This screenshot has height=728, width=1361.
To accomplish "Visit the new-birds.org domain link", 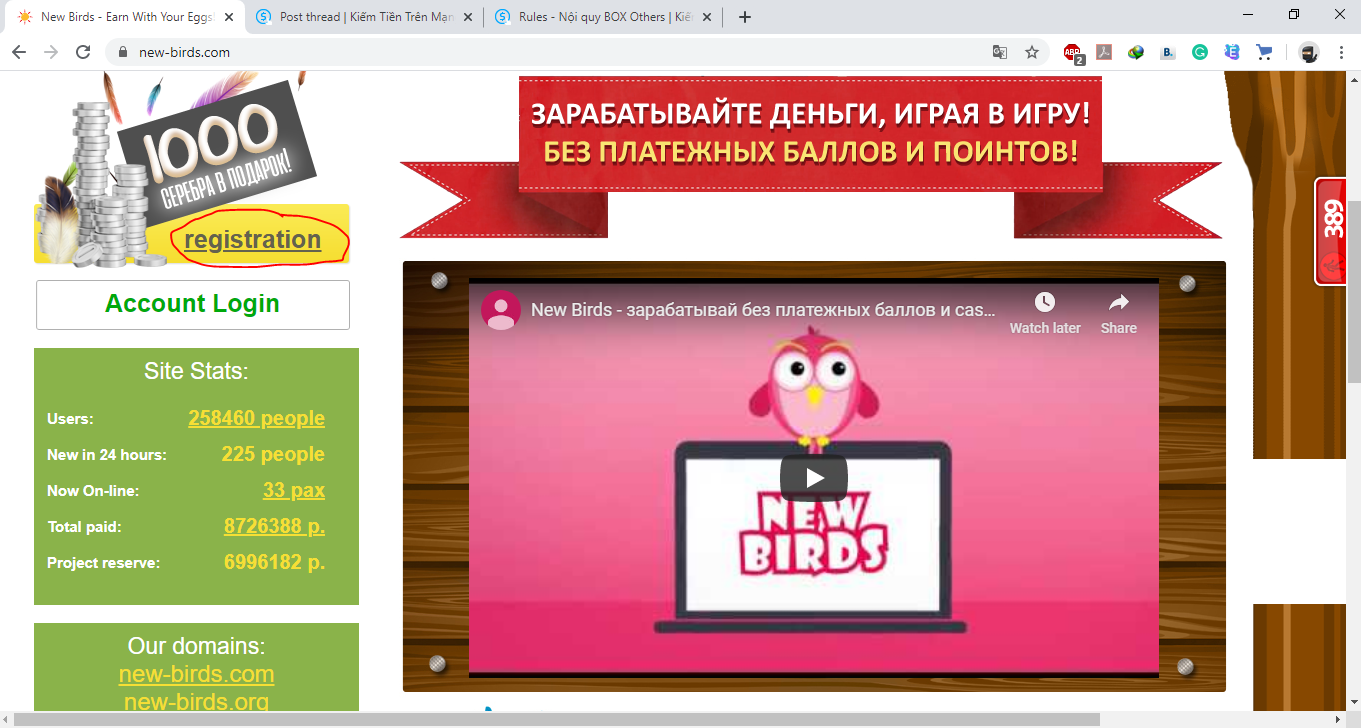I will (196, 702).
